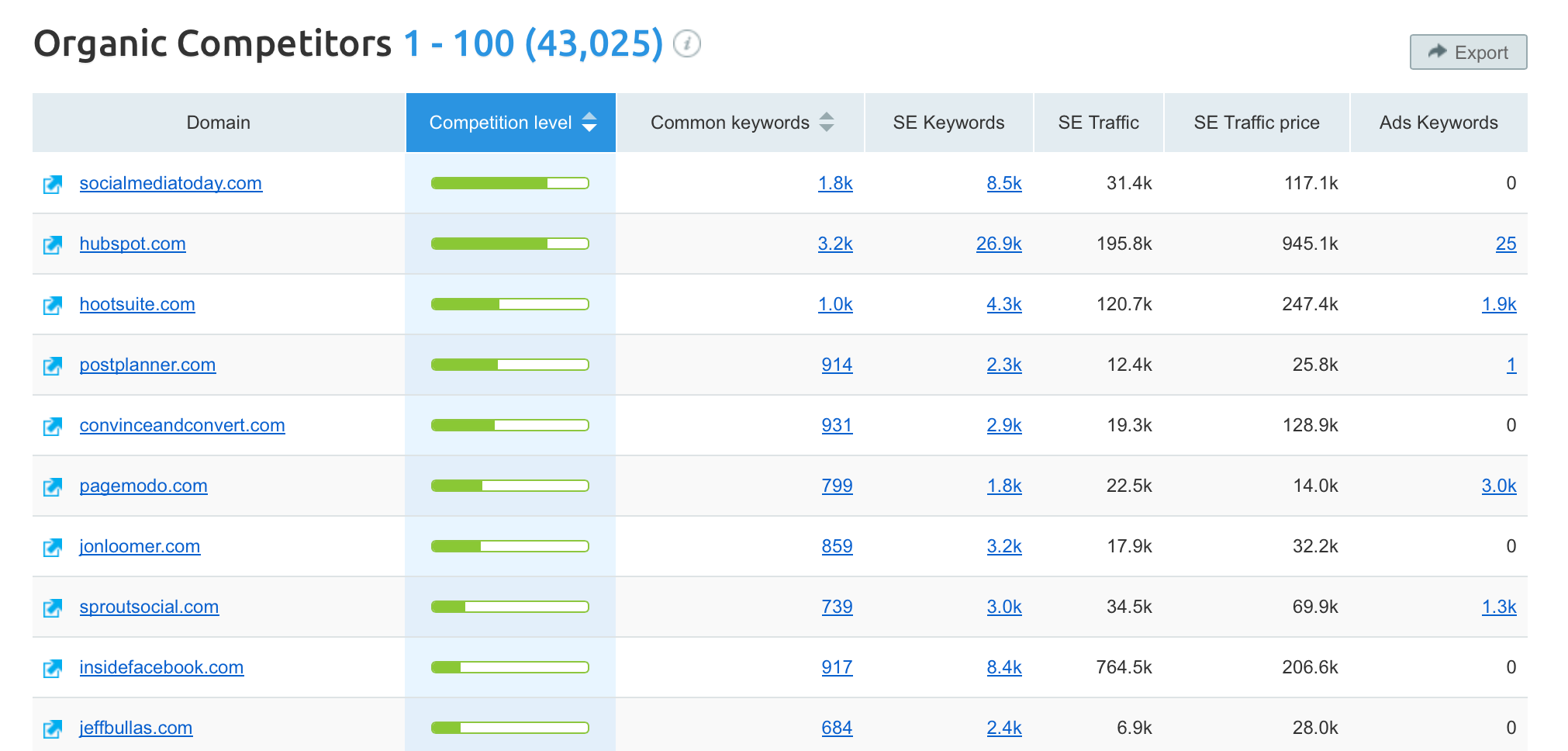The width and height of the screenshot is (1568, 751).
Task: Open the insidefacebook.com domain link
Action: pyautogui.click(x=161, y=667)
